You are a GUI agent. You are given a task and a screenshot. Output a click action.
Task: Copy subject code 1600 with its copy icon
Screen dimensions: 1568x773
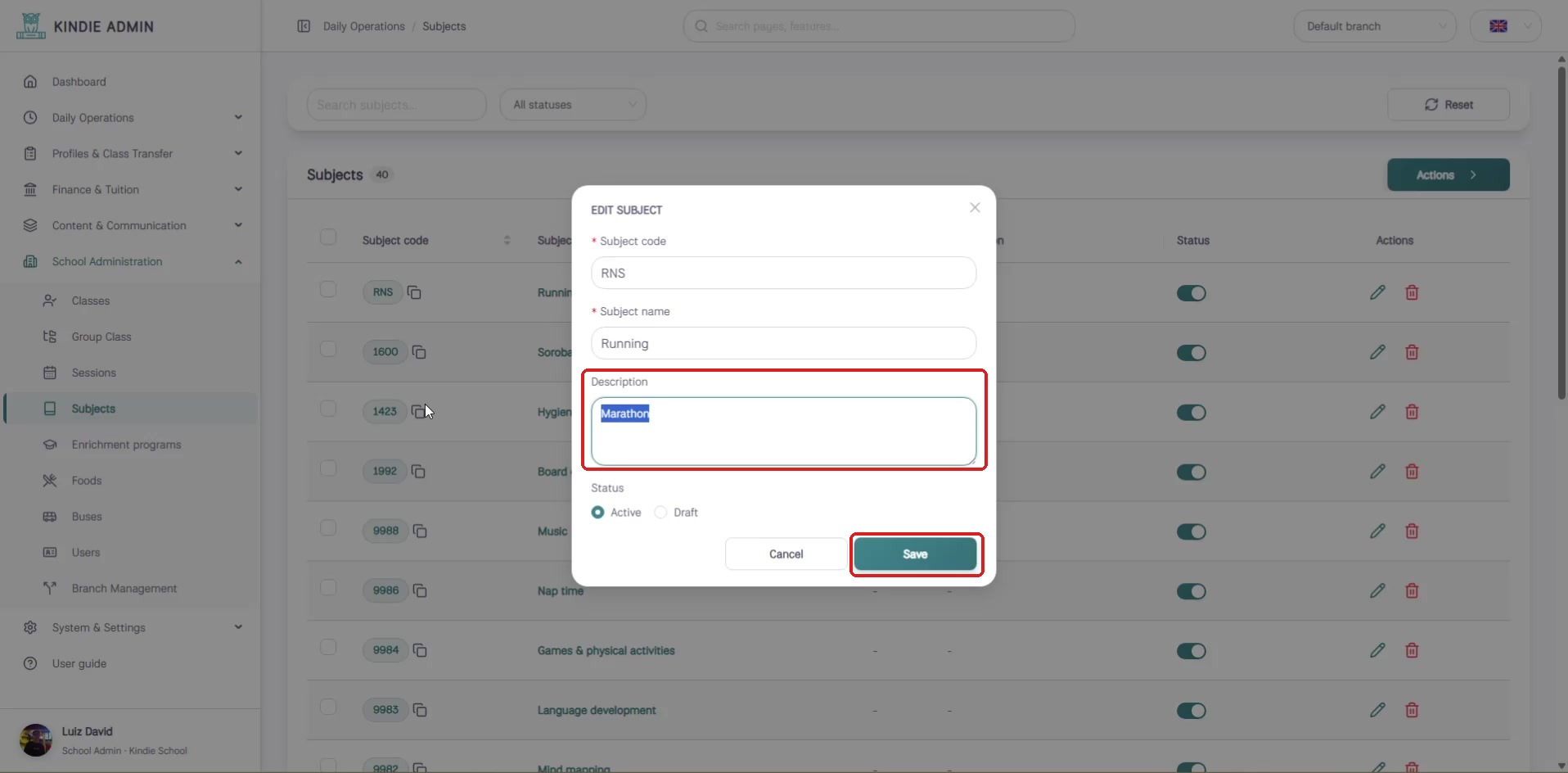click(x=419, y=352)
